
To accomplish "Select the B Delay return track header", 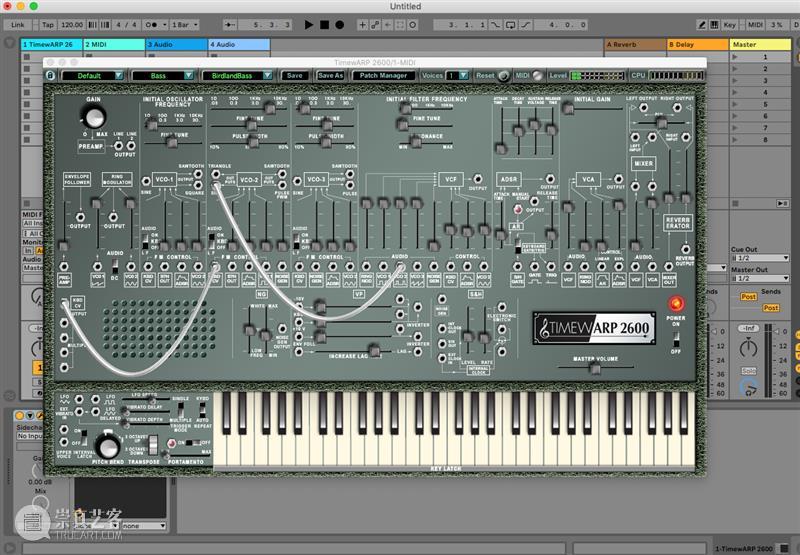I will tap(698, 44).
